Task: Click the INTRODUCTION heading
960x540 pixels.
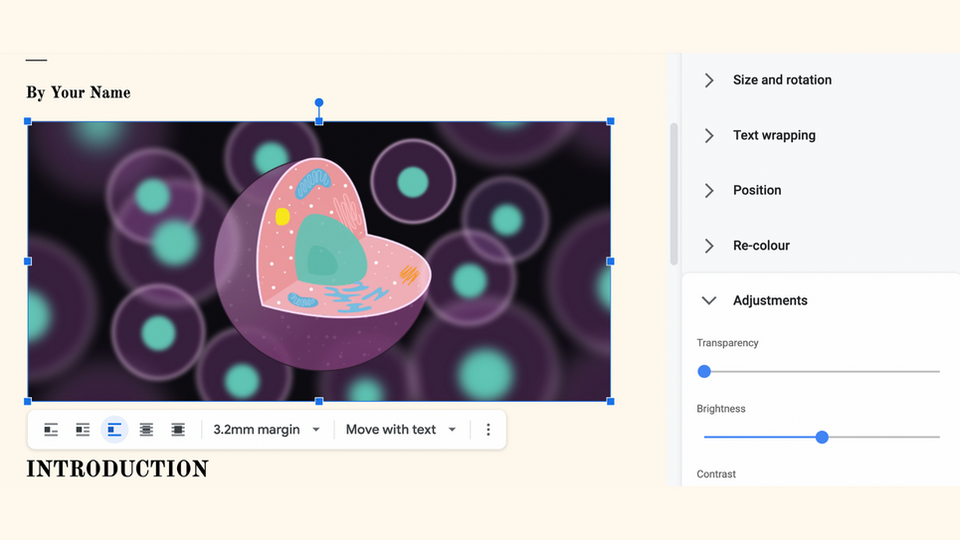Action: pyautogui.click(x=118, y=469)
